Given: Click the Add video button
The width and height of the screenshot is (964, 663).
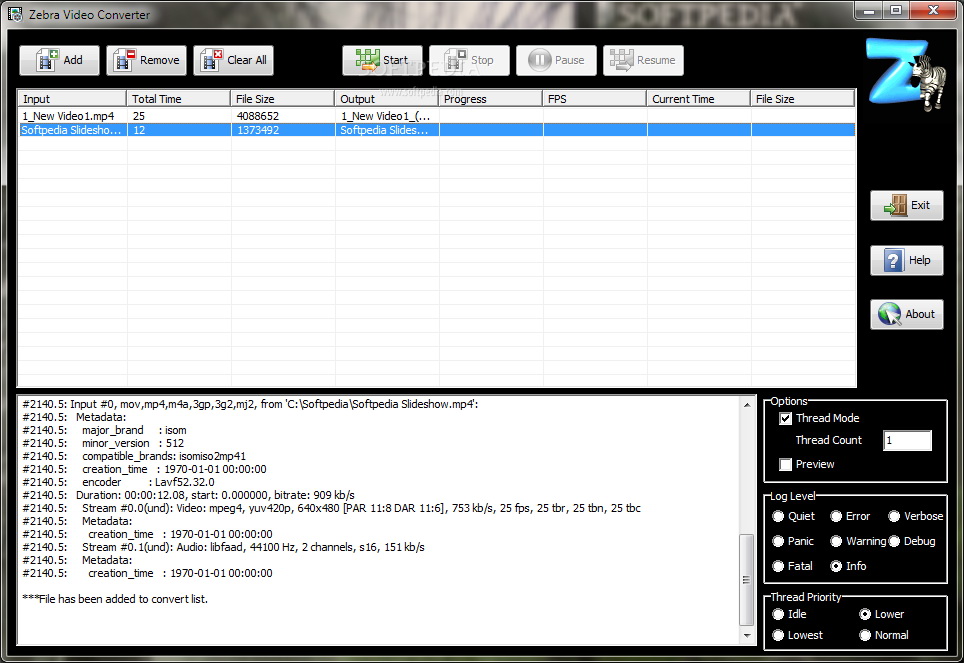Looking at the screenshot, I should (59, 60).
